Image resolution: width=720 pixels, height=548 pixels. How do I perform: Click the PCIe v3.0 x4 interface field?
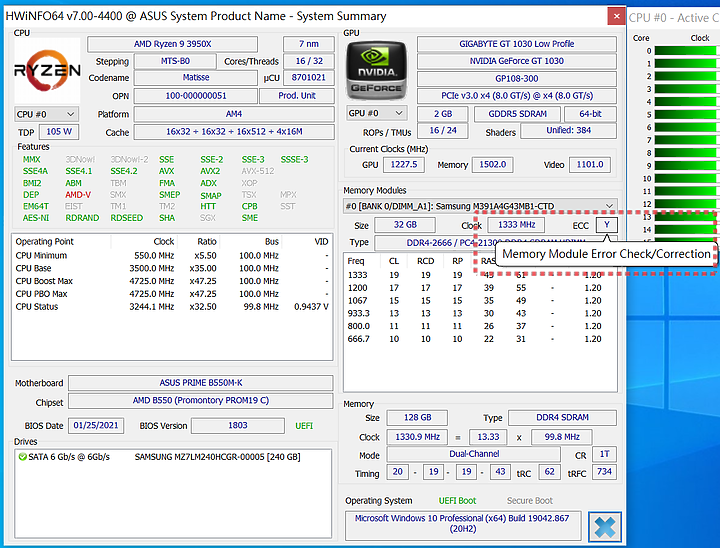[517, 96]
